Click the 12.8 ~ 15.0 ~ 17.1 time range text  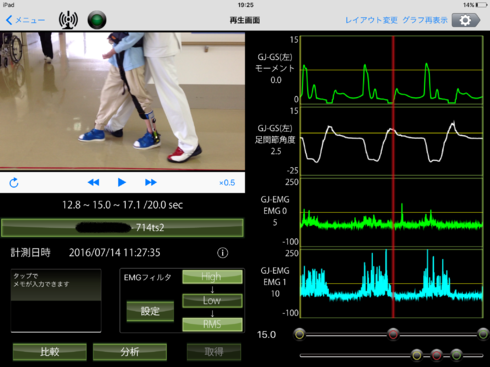pos(122,205)
